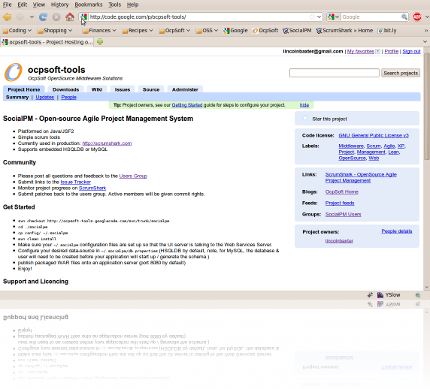Show more bookmarks with the » overflow chevron
Screen dimensions: 430x389
(x=426, y=30)
